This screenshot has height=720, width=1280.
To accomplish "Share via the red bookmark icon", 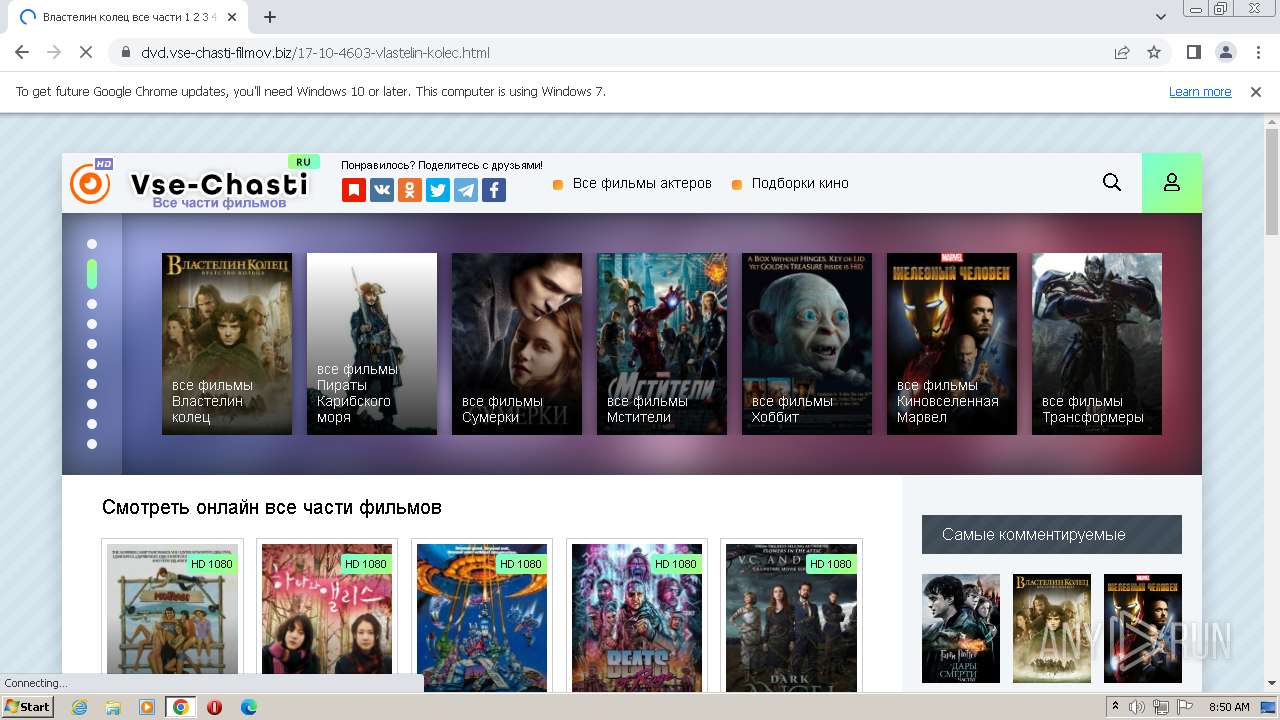I will tap(354, 190).
